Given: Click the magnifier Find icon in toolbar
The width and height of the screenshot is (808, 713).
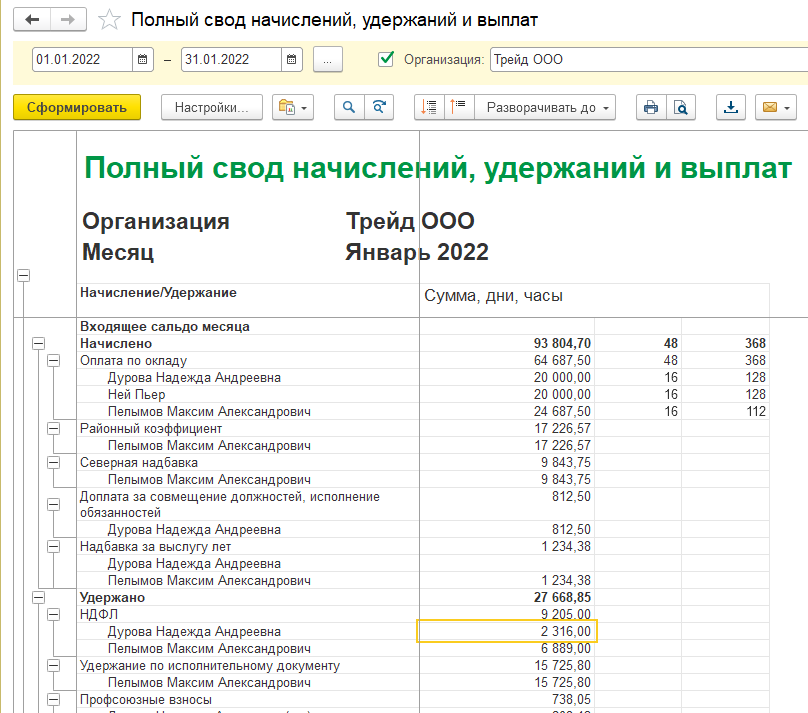Looking at the screenshot, I should [x=350, y=108].
